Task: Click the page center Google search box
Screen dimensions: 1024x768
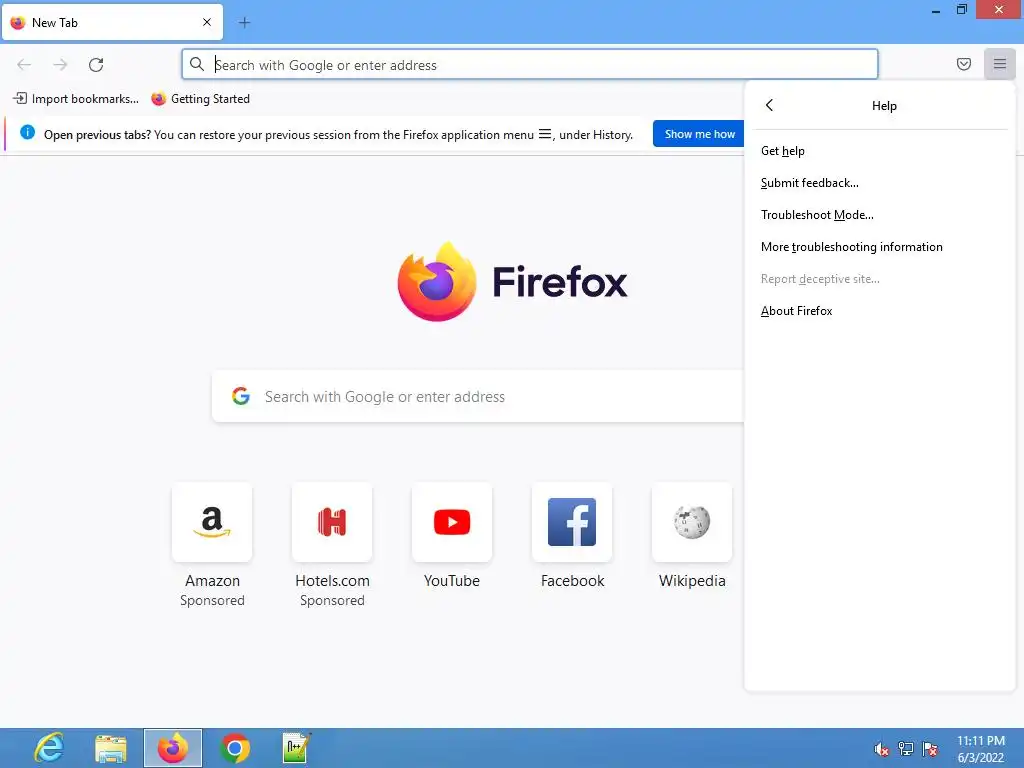Action: (x=477, y=396)
